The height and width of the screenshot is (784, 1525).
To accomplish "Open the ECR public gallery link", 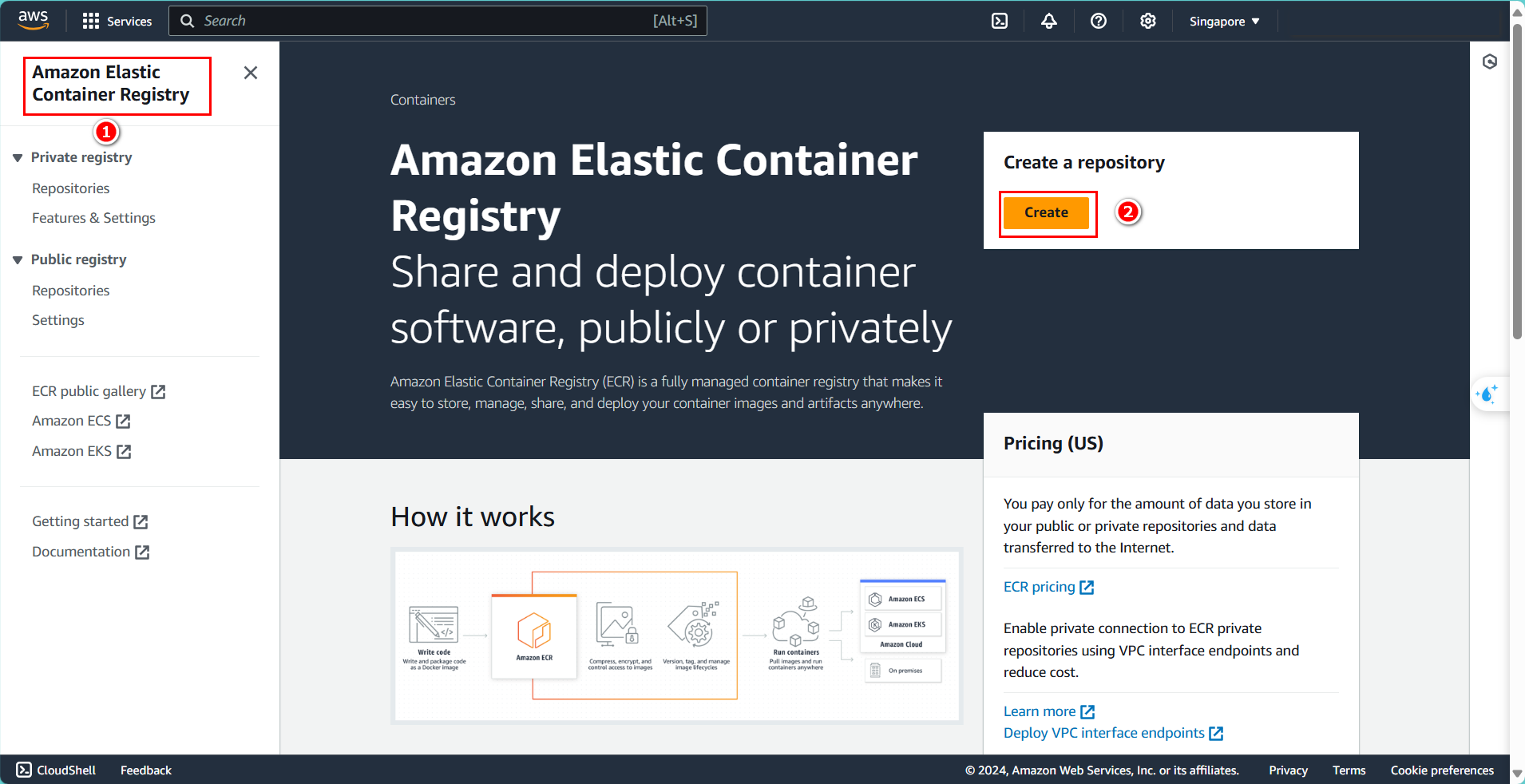I will point(89,391).
